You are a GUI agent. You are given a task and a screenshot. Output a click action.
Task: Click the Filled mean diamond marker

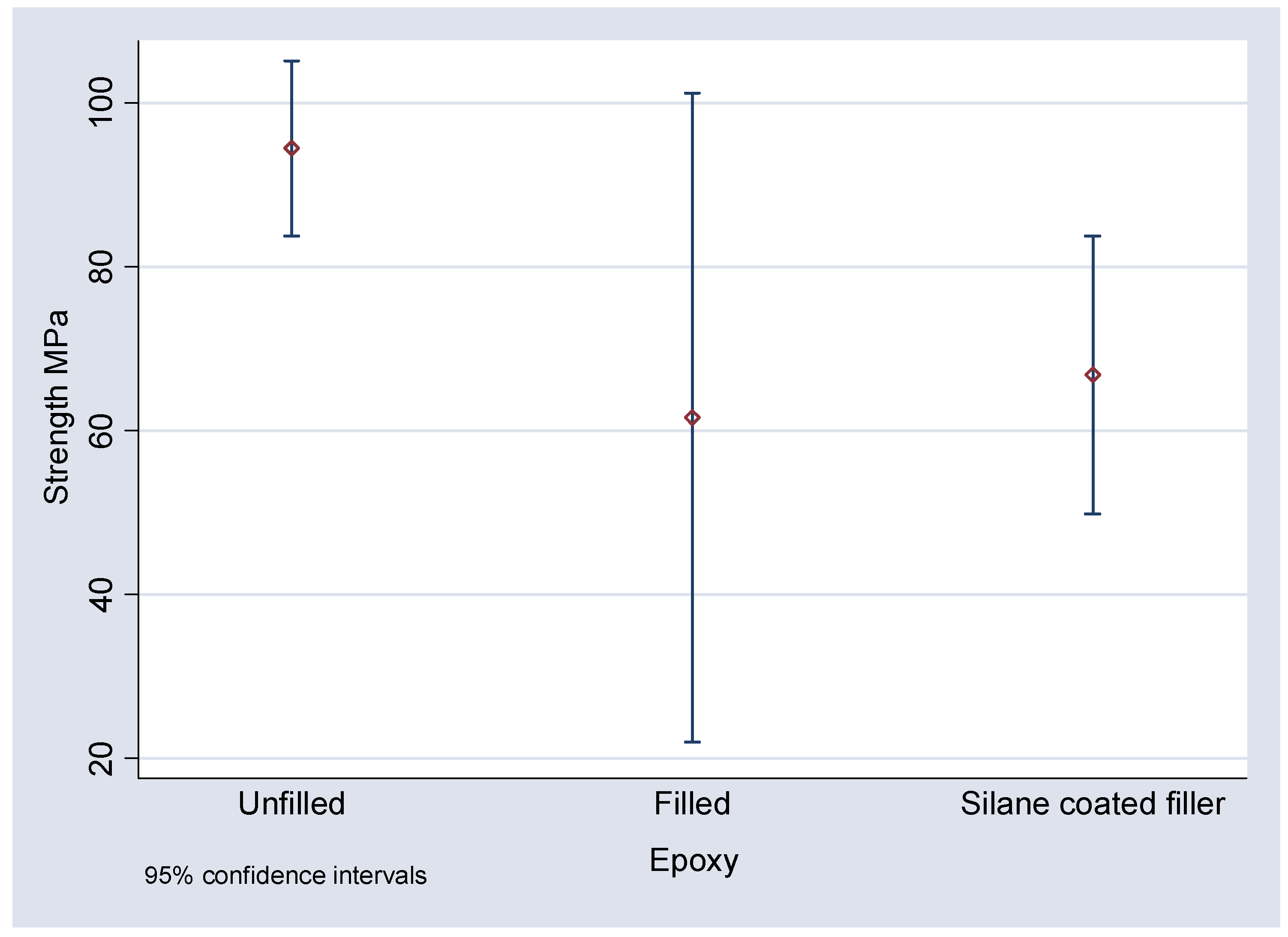point(692,418)
